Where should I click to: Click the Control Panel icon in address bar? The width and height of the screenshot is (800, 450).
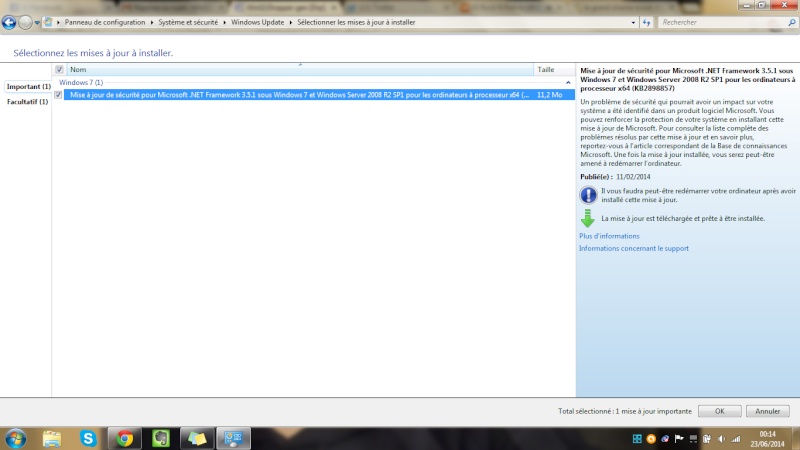pyautogui.click(x=48, y=22)
